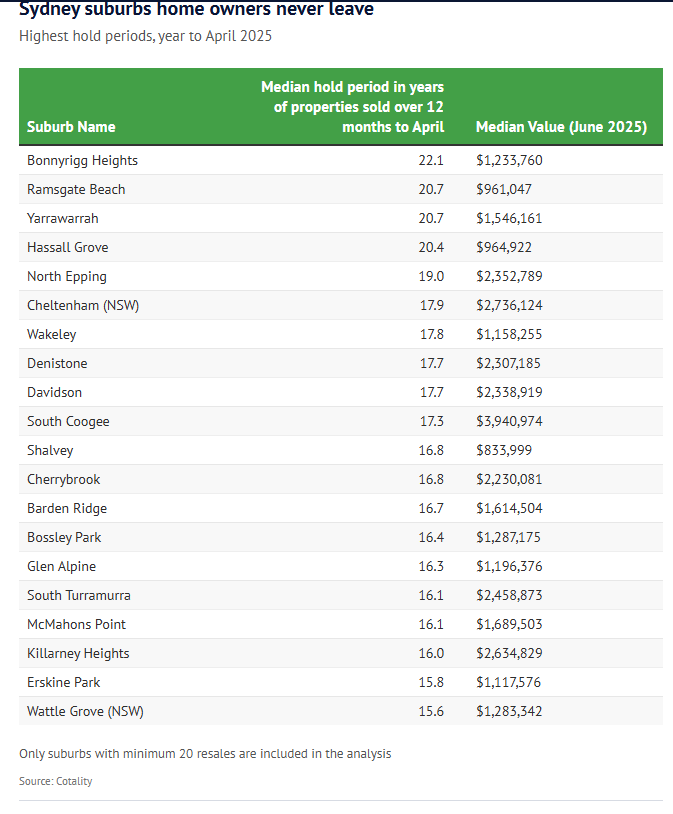
Task: Click the Median Value (June 2025) header
Action: pos(561,127)
